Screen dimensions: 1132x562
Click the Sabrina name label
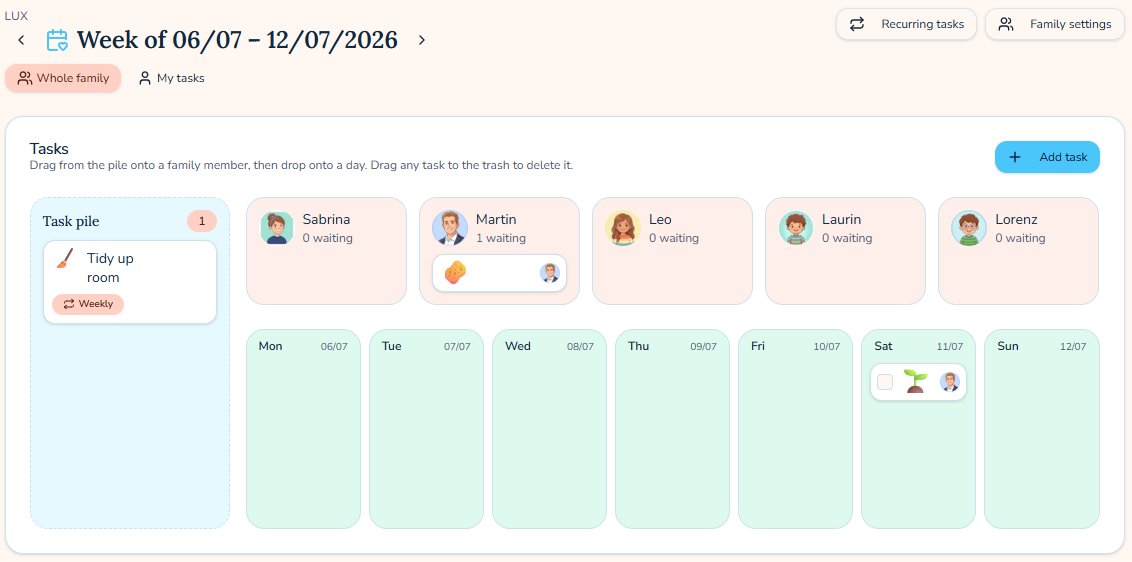click(x=326, y=220)
